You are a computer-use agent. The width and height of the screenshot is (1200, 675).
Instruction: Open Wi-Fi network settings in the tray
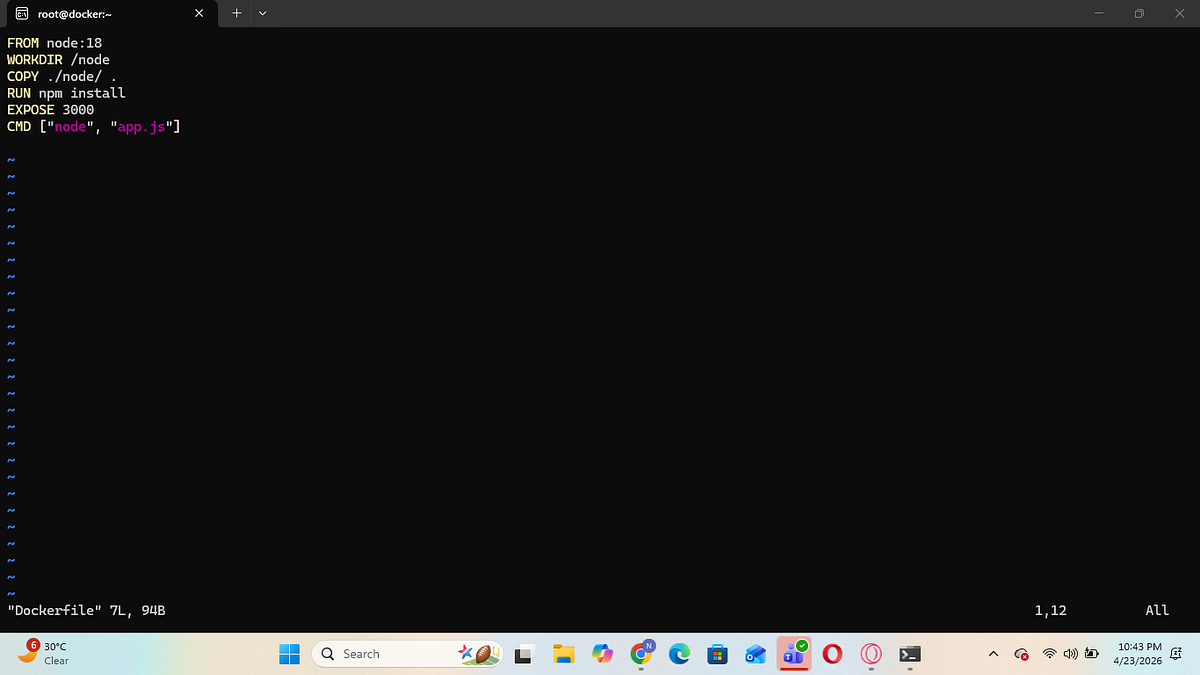tap(1049, 654)
